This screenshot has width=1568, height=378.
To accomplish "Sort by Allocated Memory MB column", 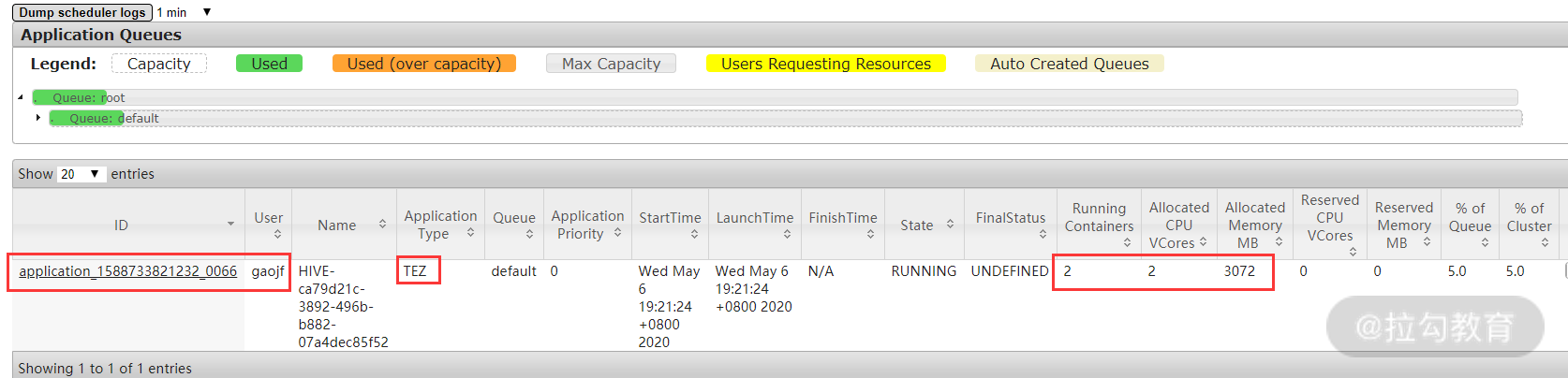I will tap(1254, 225).
